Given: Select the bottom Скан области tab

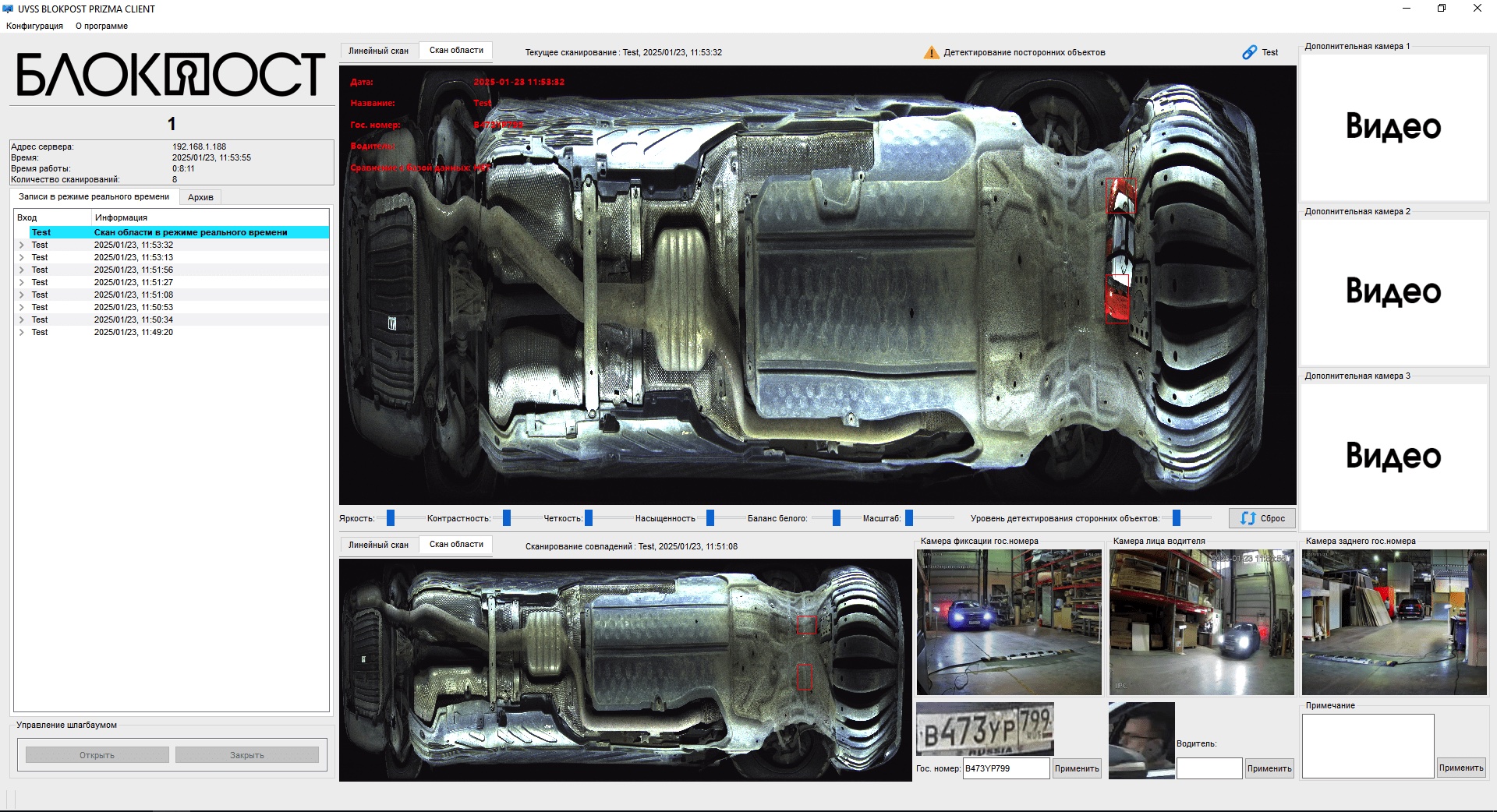Looking at the screenshot, I should tap(456, 545).
